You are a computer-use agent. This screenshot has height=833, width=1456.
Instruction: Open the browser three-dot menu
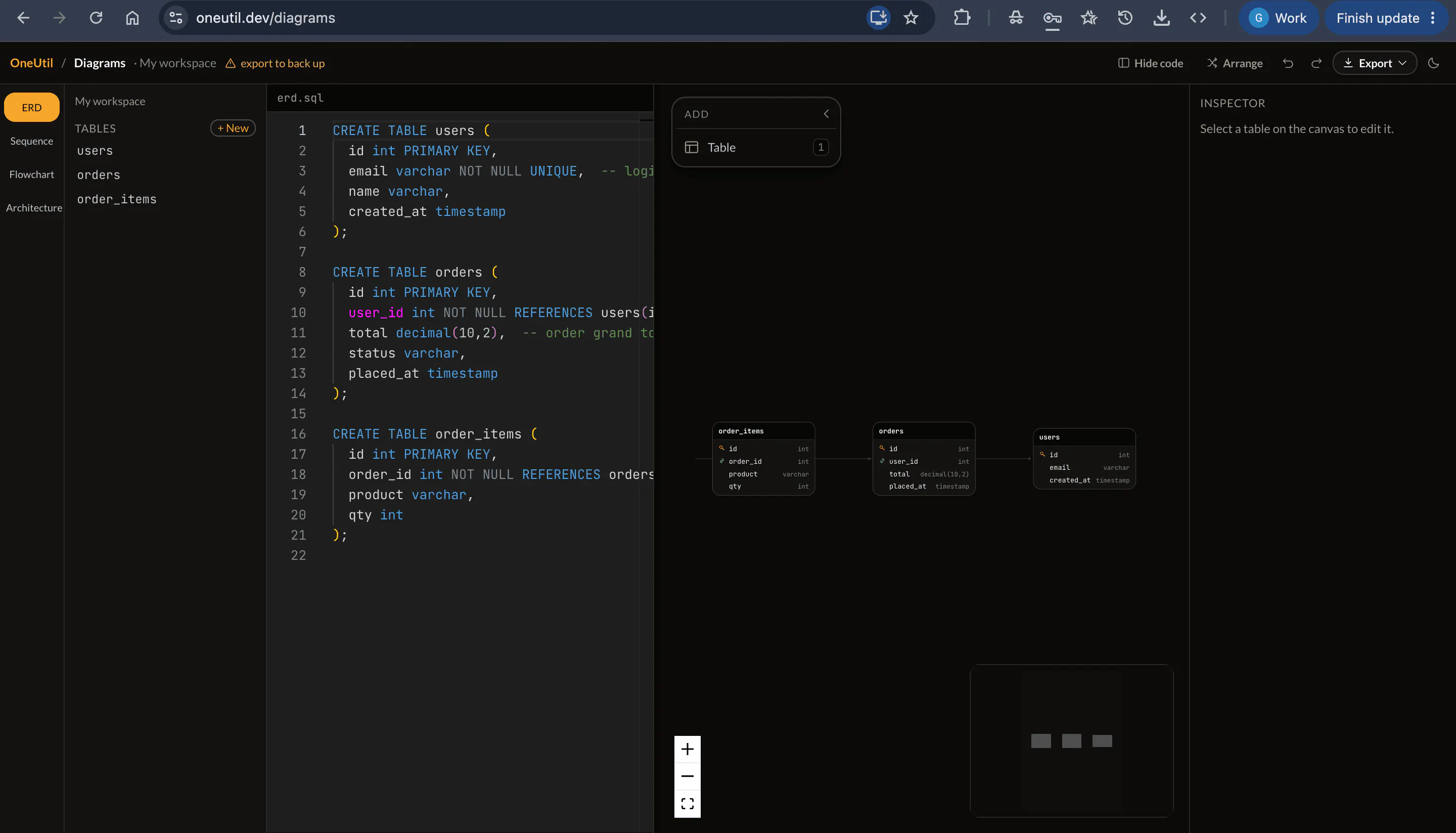[1433, 18]
